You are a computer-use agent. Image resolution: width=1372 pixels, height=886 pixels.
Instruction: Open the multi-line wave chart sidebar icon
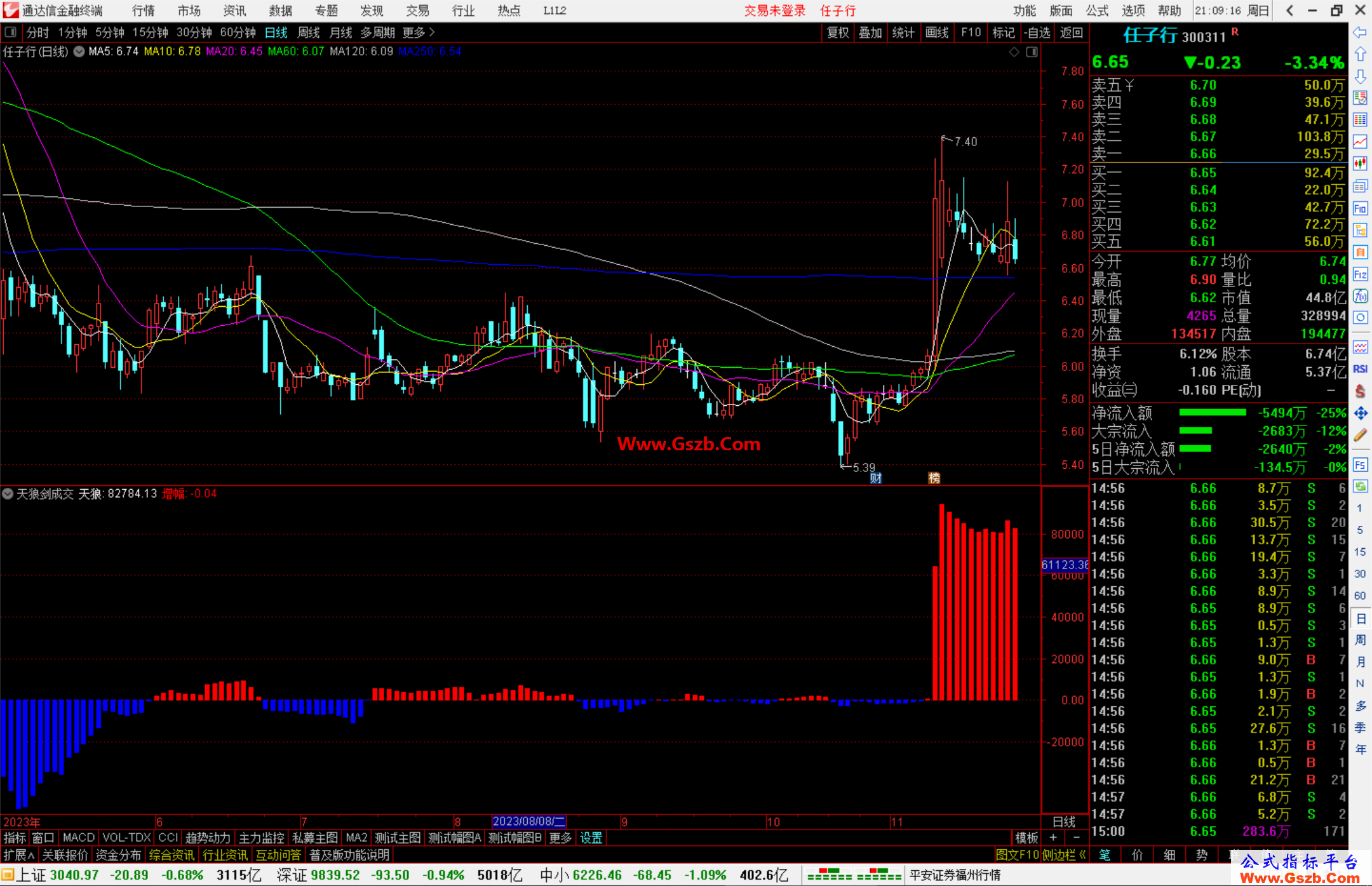pos(1360,347)
